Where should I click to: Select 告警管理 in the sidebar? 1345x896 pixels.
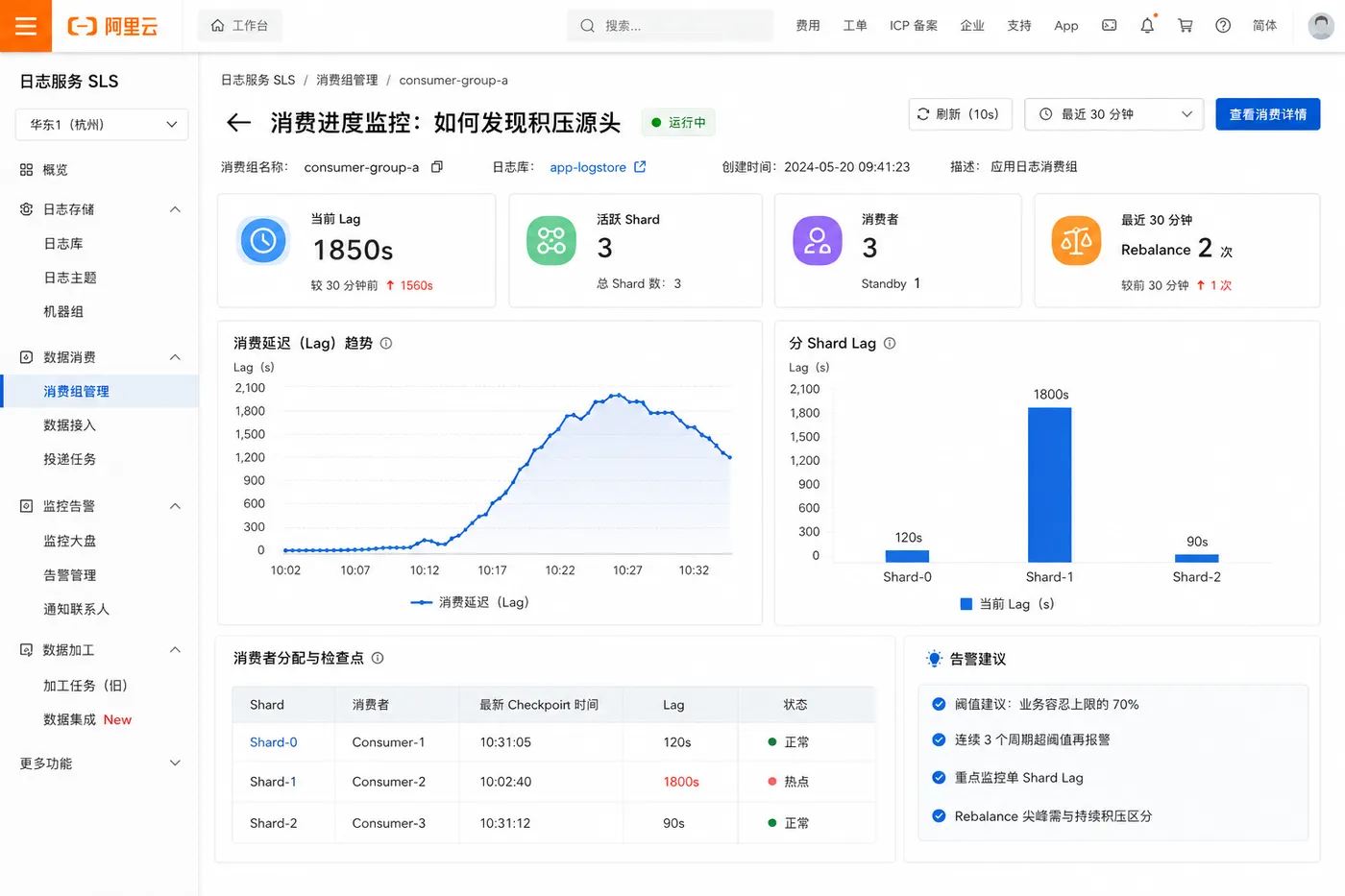70,575
